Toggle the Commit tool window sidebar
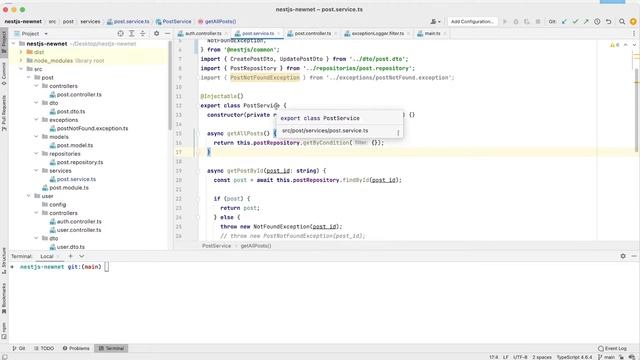 point(4,73)
